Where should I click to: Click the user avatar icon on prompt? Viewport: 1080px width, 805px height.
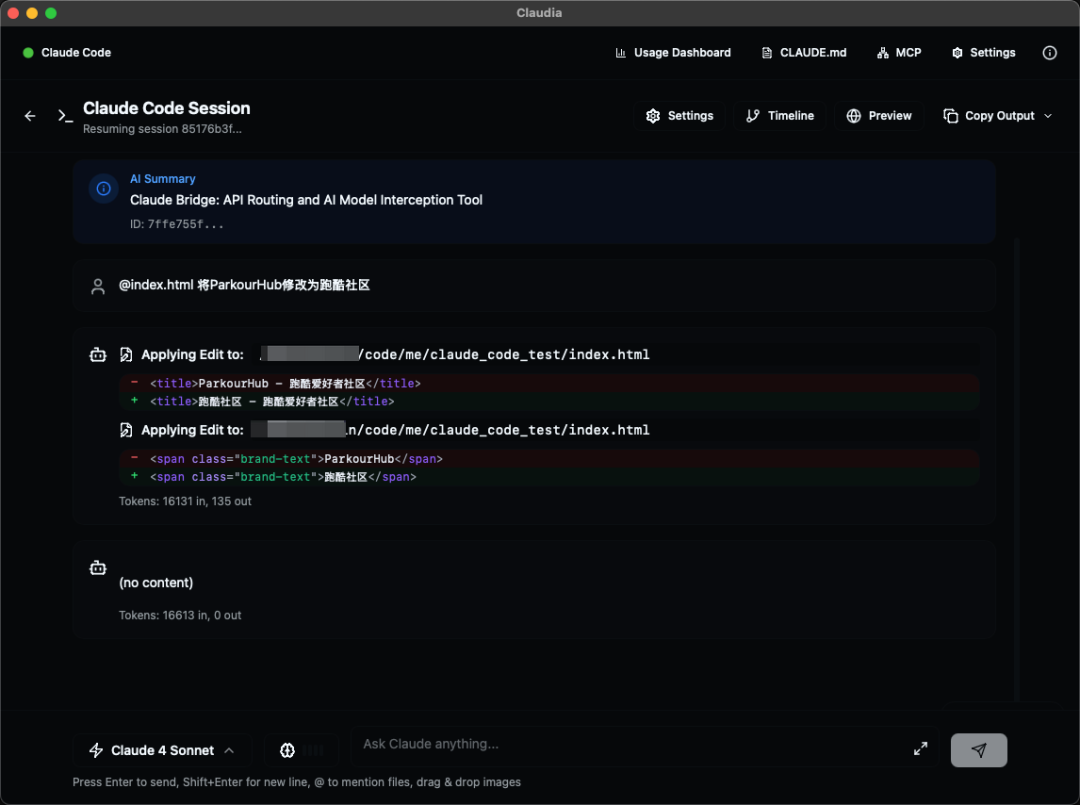[98, 286]
